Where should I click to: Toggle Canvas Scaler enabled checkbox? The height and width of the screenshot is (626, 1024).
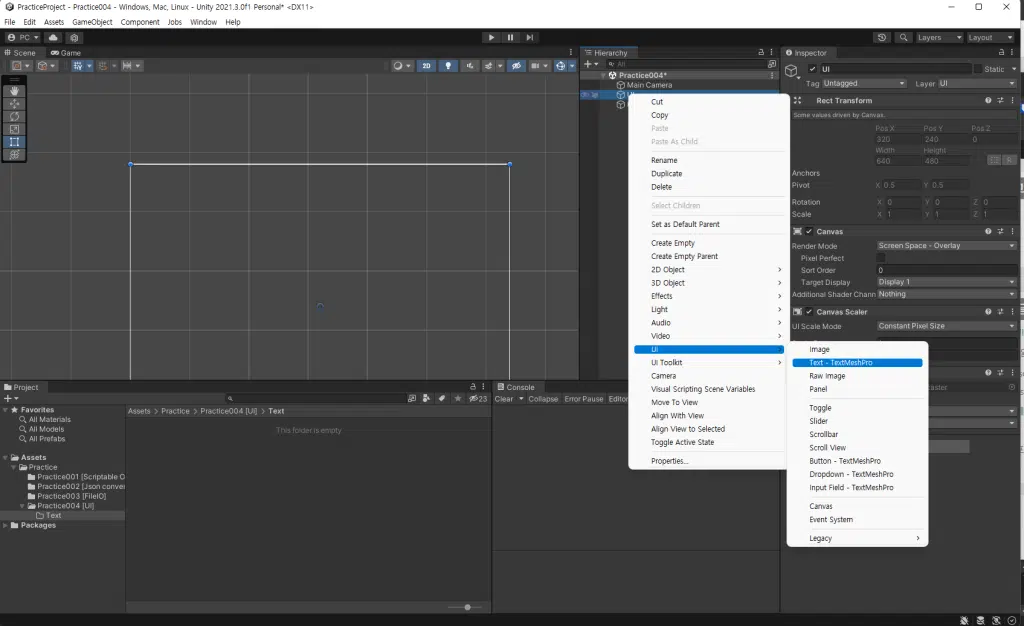point(809,312)
